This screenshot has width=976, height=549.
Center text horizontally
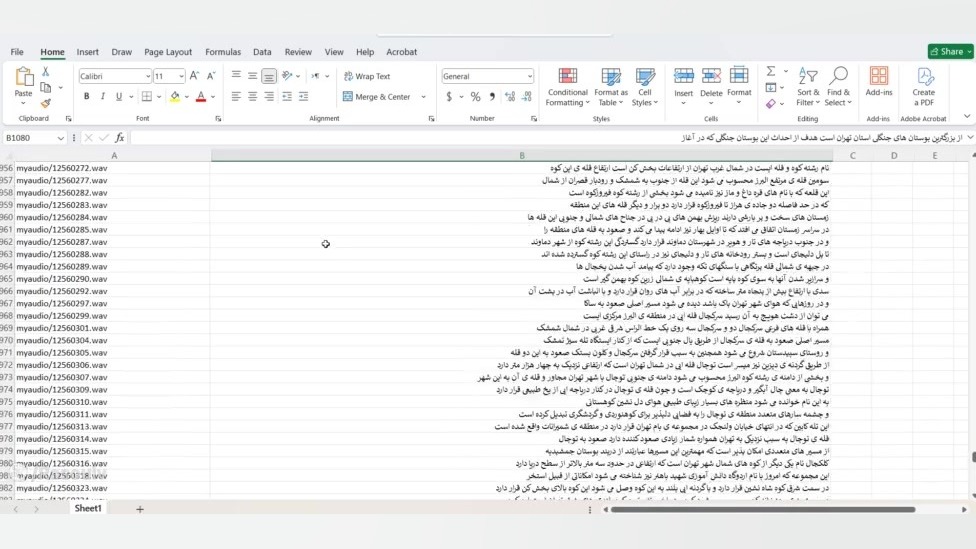[x=252, y=96]
